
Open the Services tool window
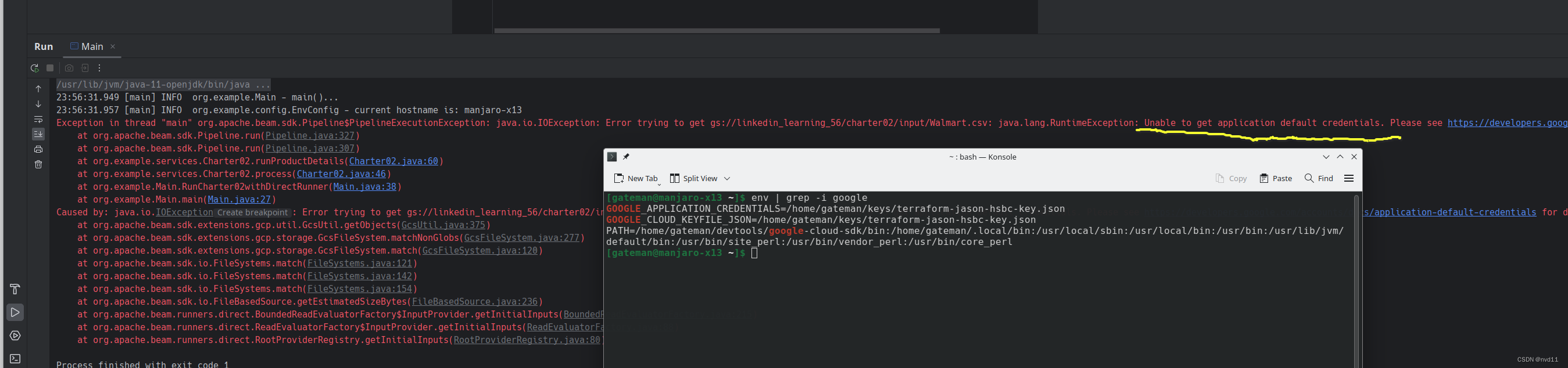coord(15,335)
